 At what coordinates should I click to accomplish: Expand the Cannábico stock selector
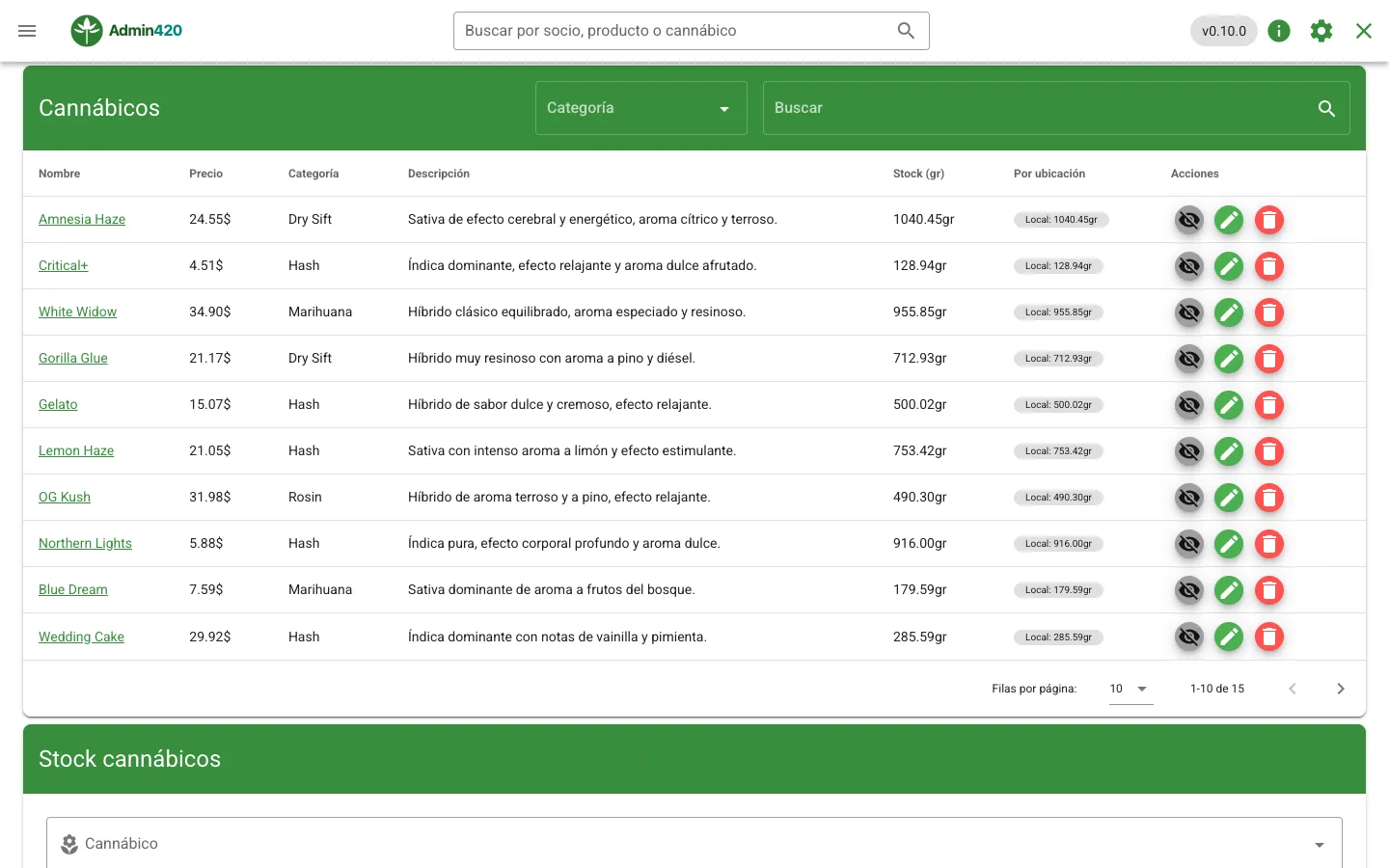[x=694, y=844]
